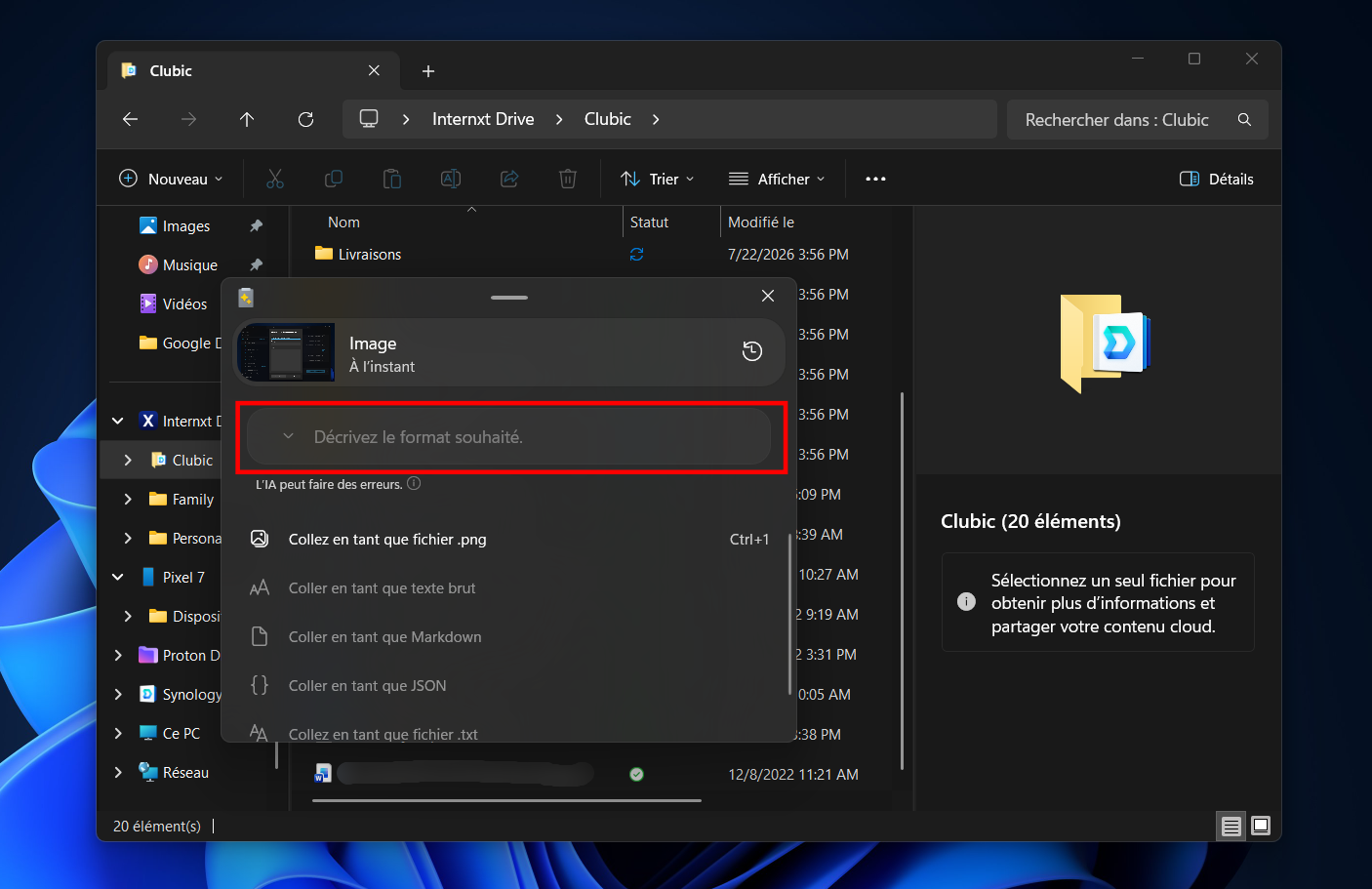
Task: Click the Delete trash icon
Action: (x=568, y=179)
